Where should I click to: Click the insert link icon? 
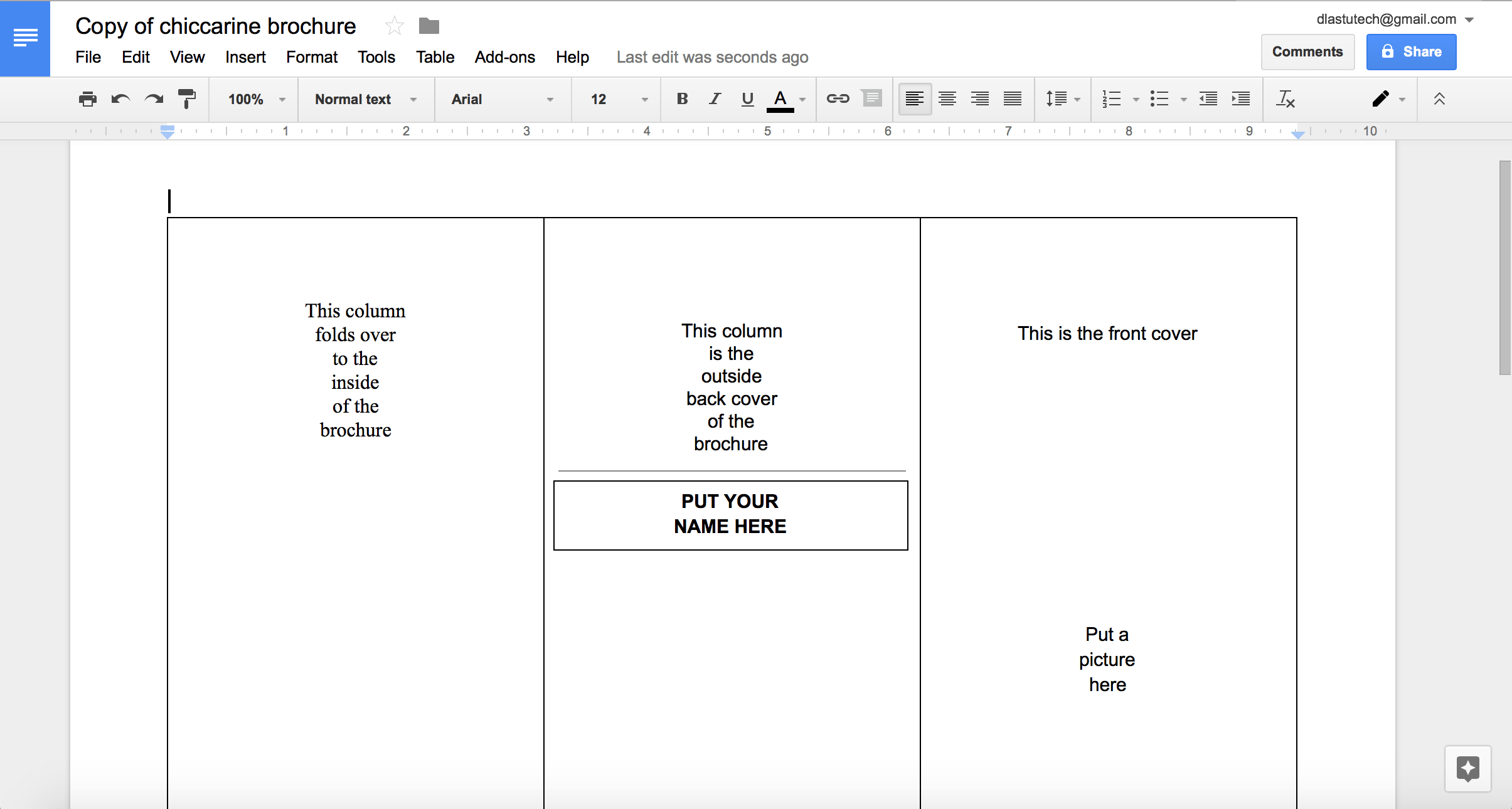(837, 99)
